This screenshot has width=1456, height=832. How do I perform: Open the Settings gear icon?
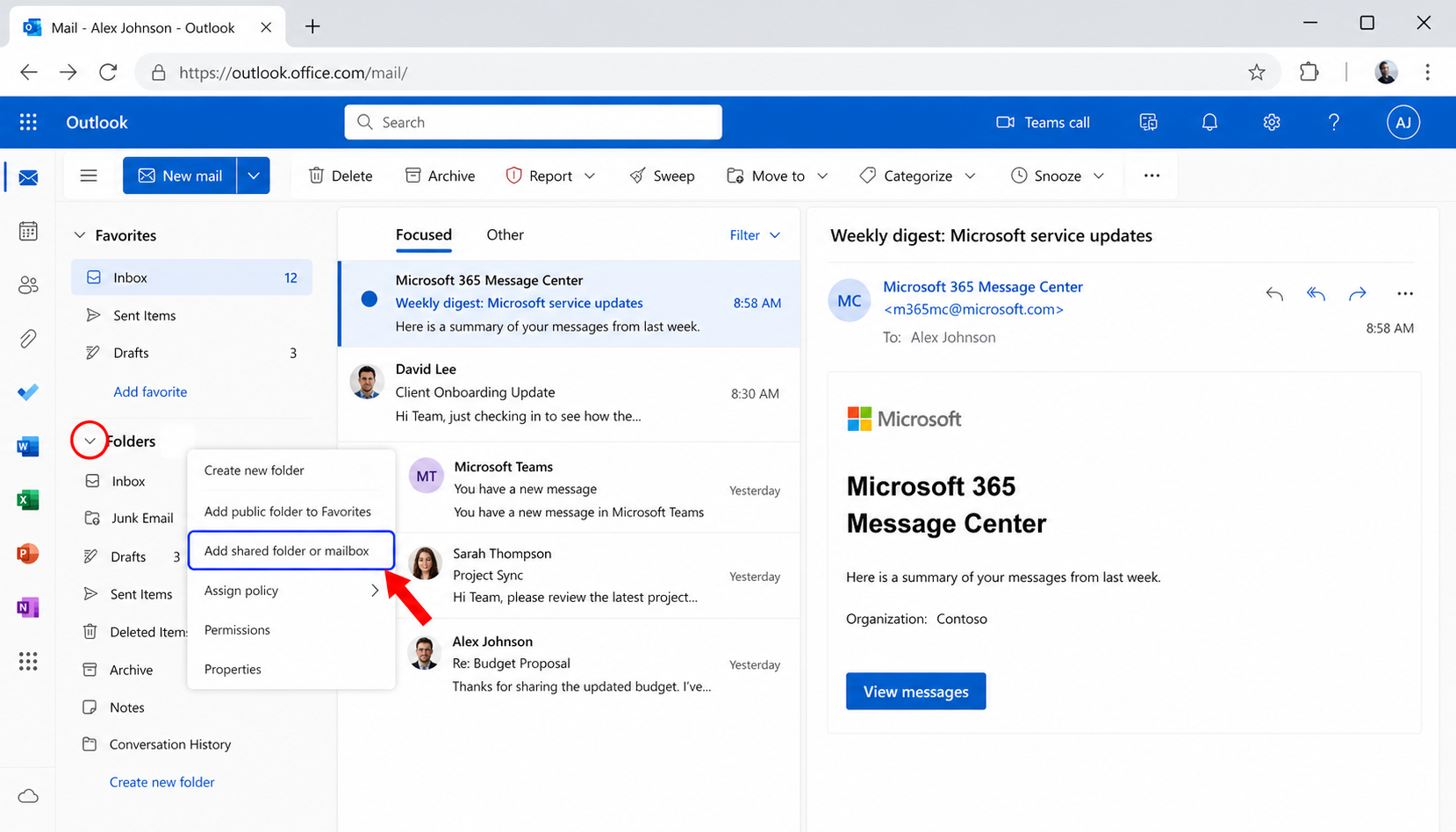pyautogui.click(x=1271, y=123)
